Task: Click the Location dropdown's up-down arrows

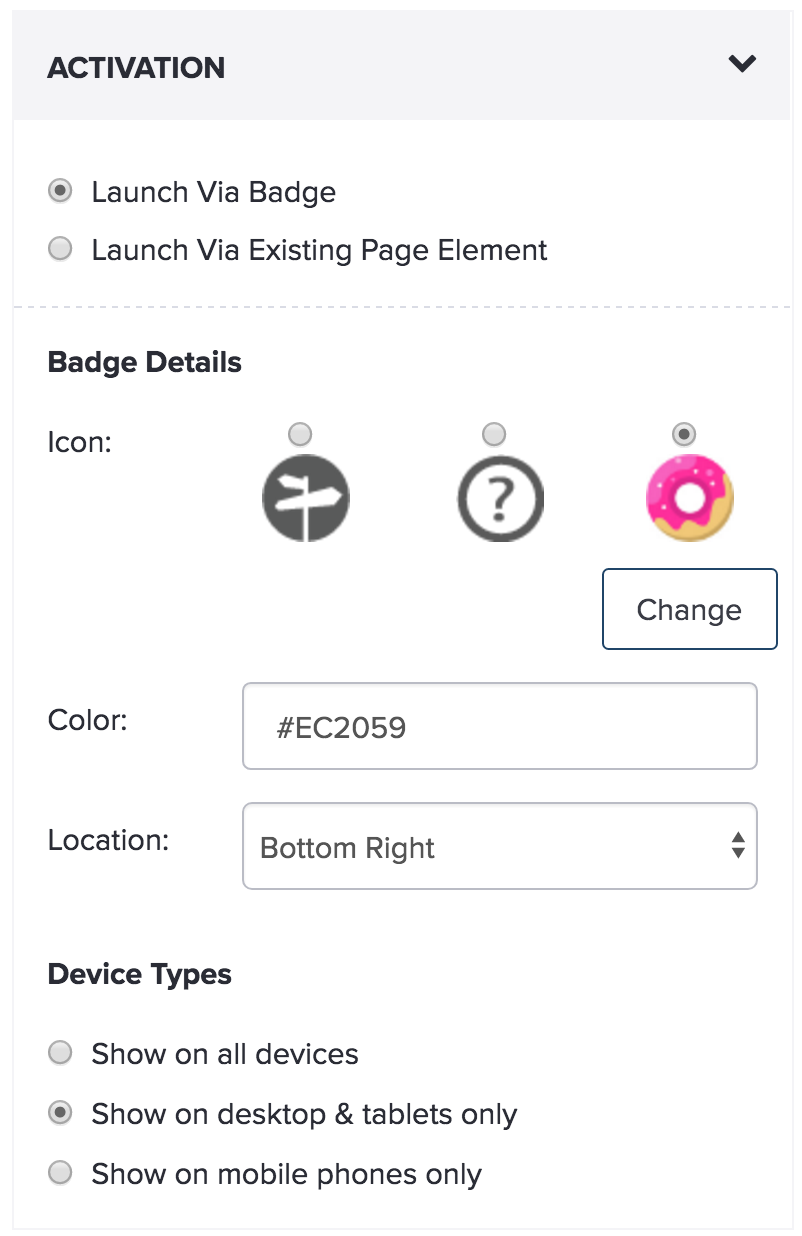Action: tap(738, 846)
